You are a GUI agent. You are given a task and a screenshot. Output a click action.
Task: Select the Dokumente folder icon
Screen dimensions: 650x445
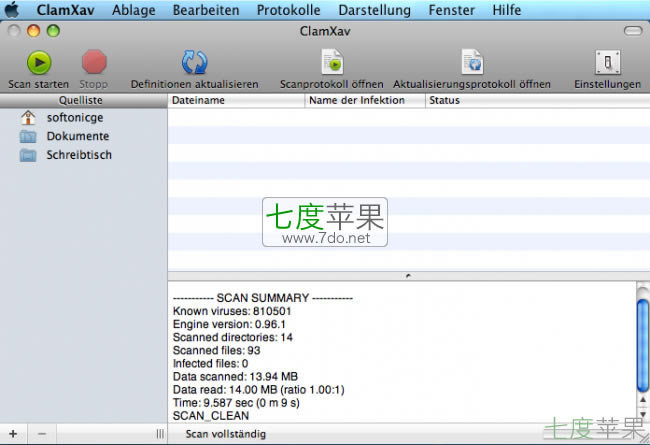point(28,136)
